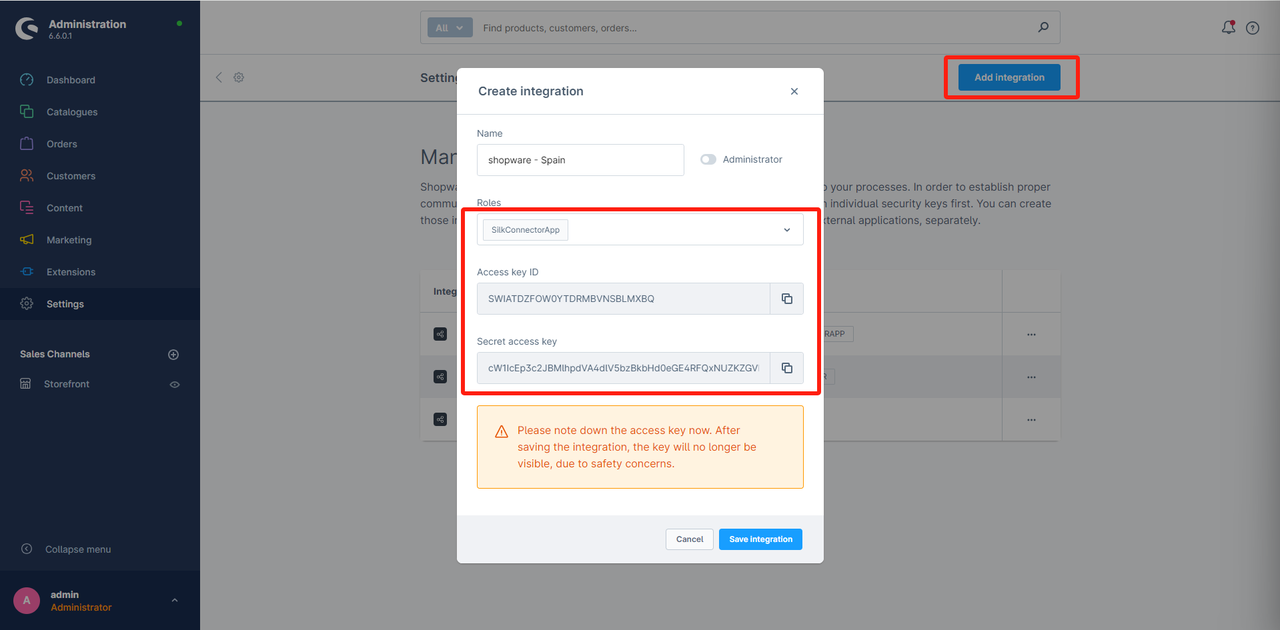Image resolution: width=1280 pixels, height=630 pixels.
Task: Toggle the Administrator switch
Action: [x=708, y=160]
